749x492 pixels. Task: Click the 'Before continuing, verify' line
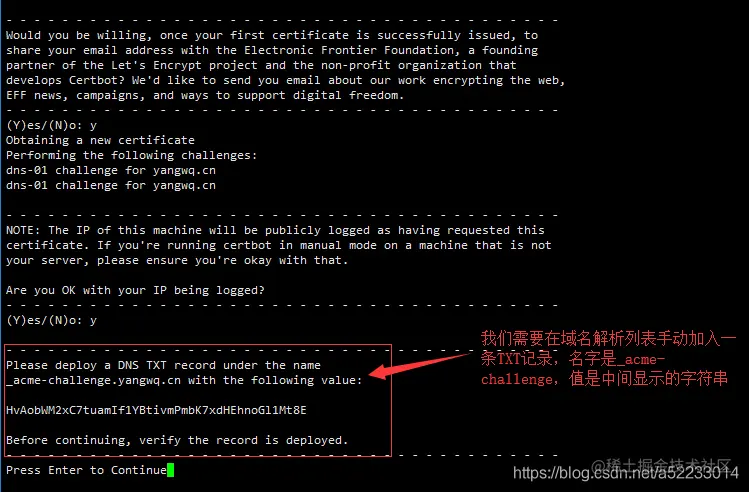click(177, 440)
